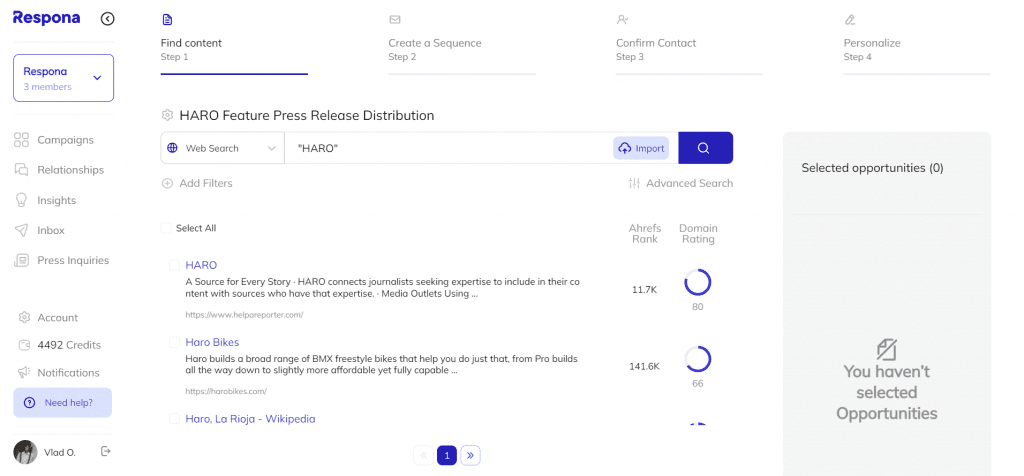
Task: Expand the Respona workspace dropdown
Action: 97,77
